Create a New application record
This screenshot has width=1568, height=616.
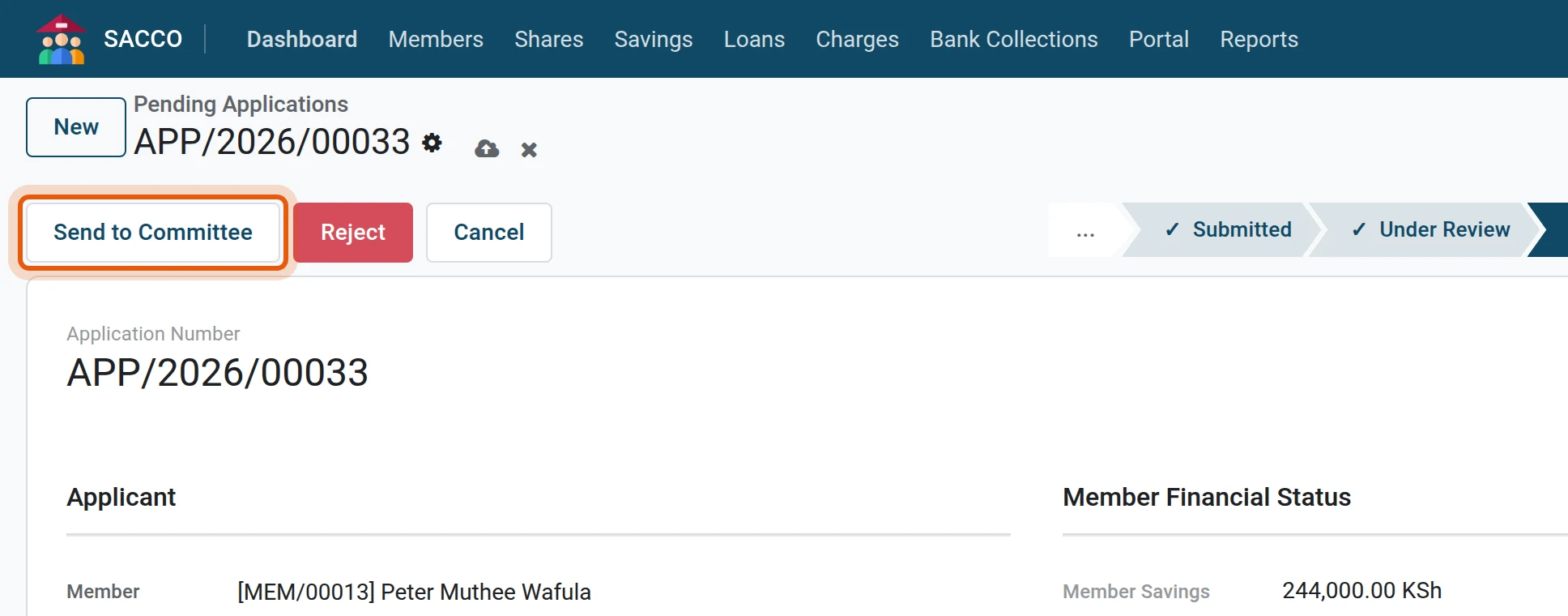tap(76, 127)
